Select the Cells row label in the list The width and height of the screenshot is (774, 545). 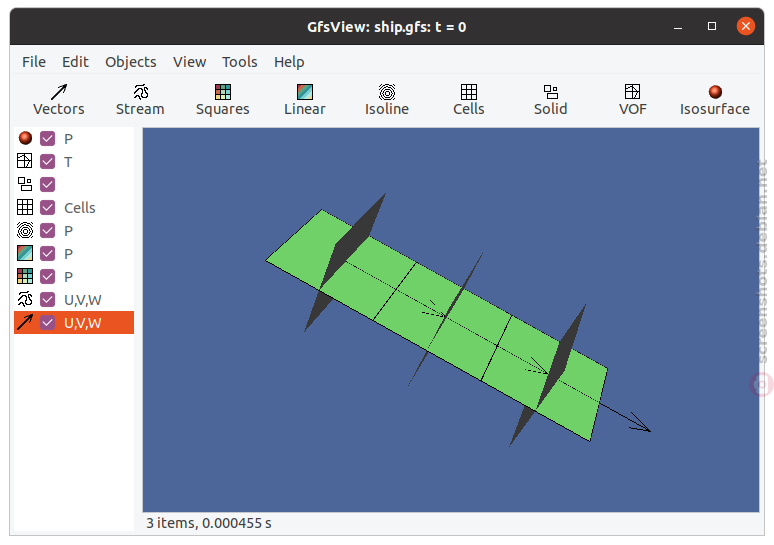[79, 208]
